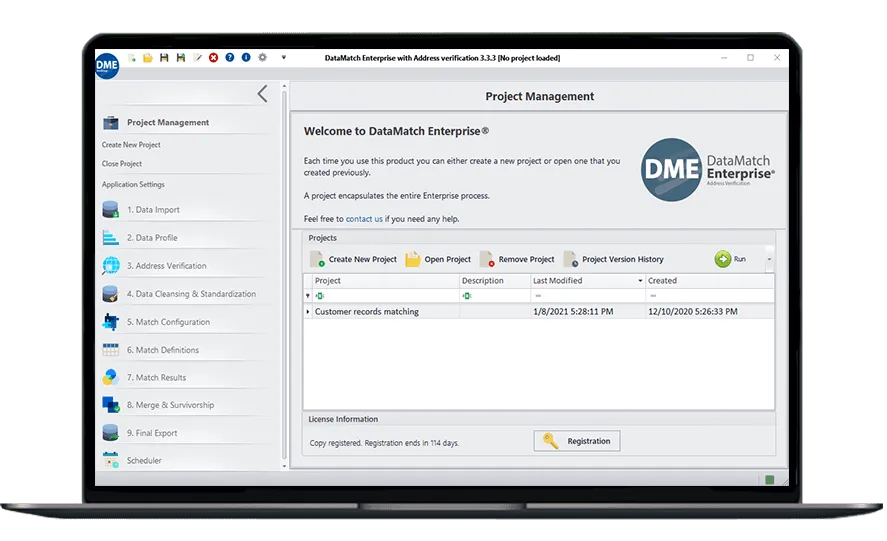Click Open Project button
This screenshot has width=887, height=541.
coord(438,259)
